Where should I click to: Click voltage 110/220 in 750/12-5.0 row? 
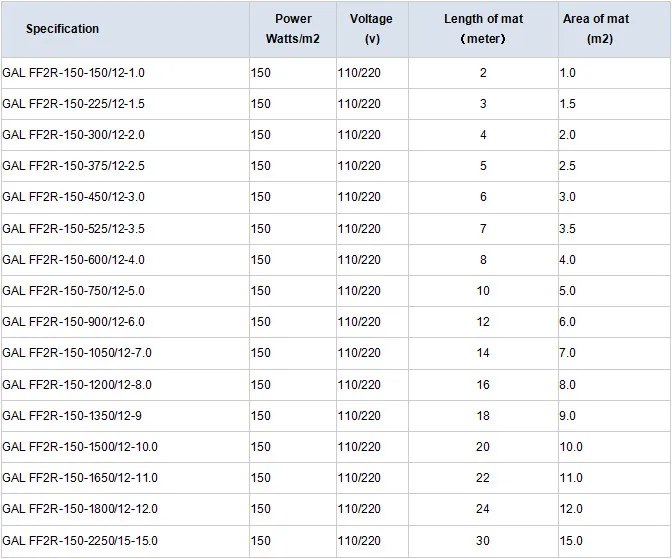pyautogui.click(x=359, y=291)
